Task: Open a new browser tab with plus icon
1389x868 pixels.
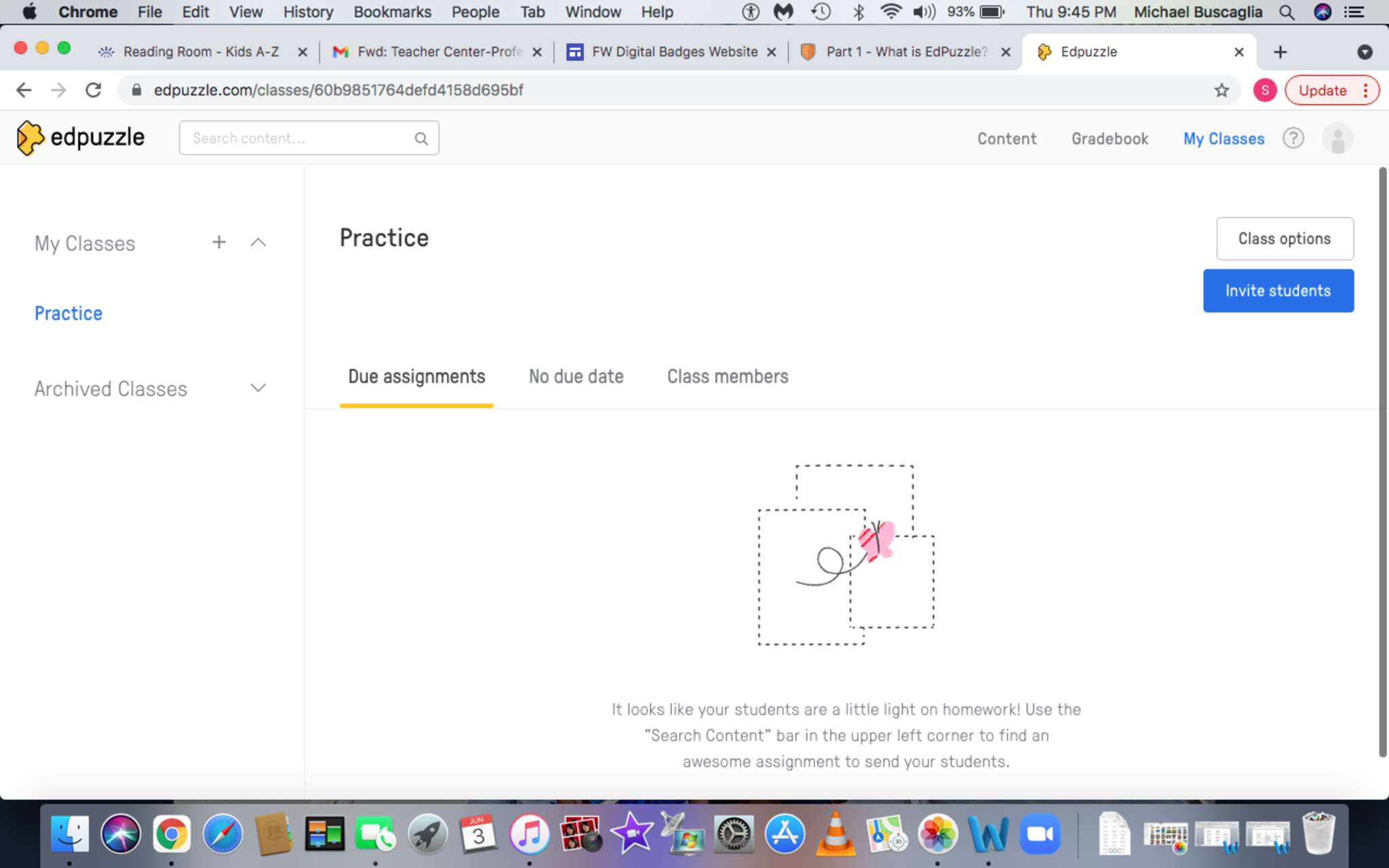Action: click(1280, 52)
